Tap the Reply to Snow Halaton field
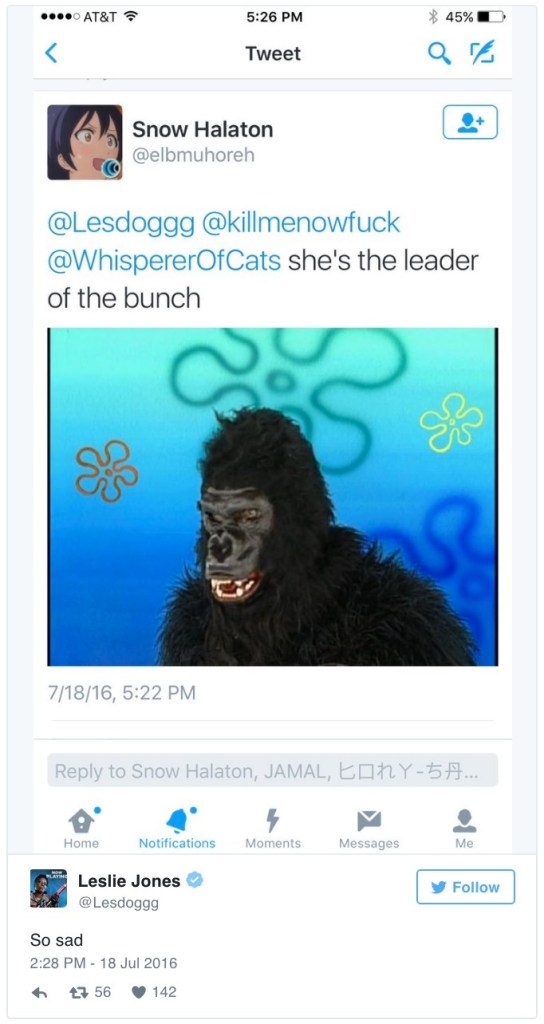544x1024 pixels. [x=273, y=771]
